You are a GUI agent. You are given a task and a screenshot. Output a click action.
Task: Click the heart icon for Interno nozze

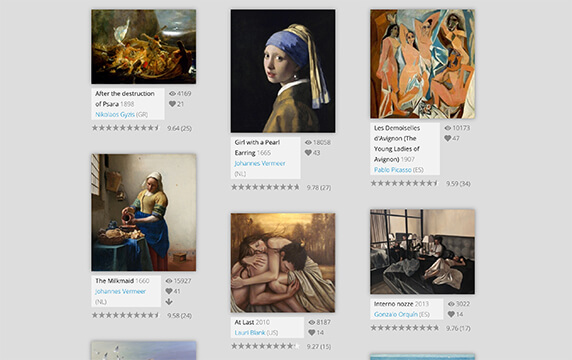pyautogui.click(x=451, y=314)
